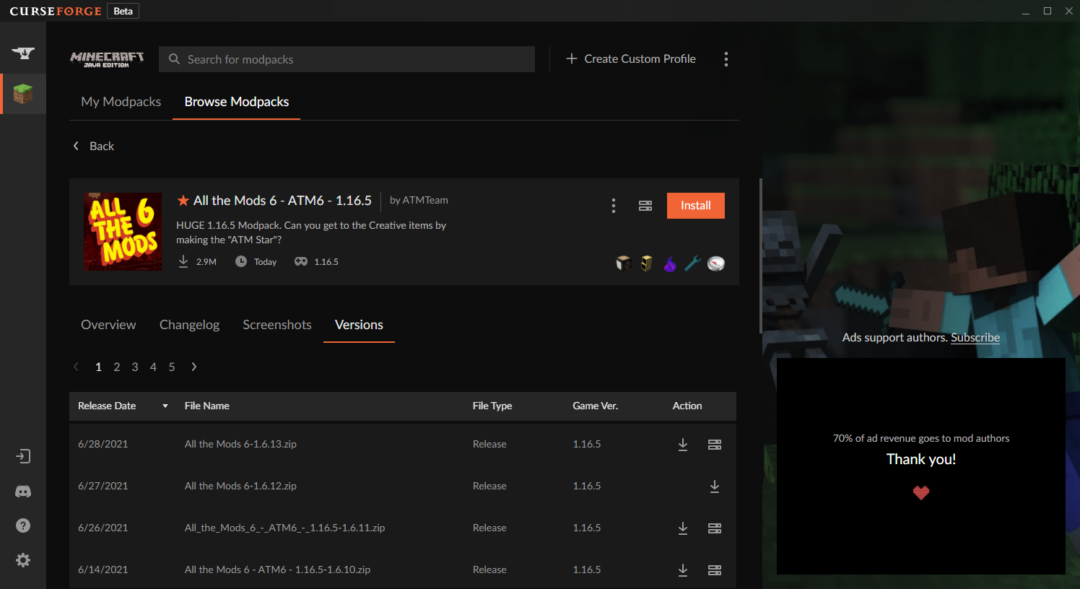Click the 6/14/2021 release date cell
The image size is (1080, 589).
[103, 570]
